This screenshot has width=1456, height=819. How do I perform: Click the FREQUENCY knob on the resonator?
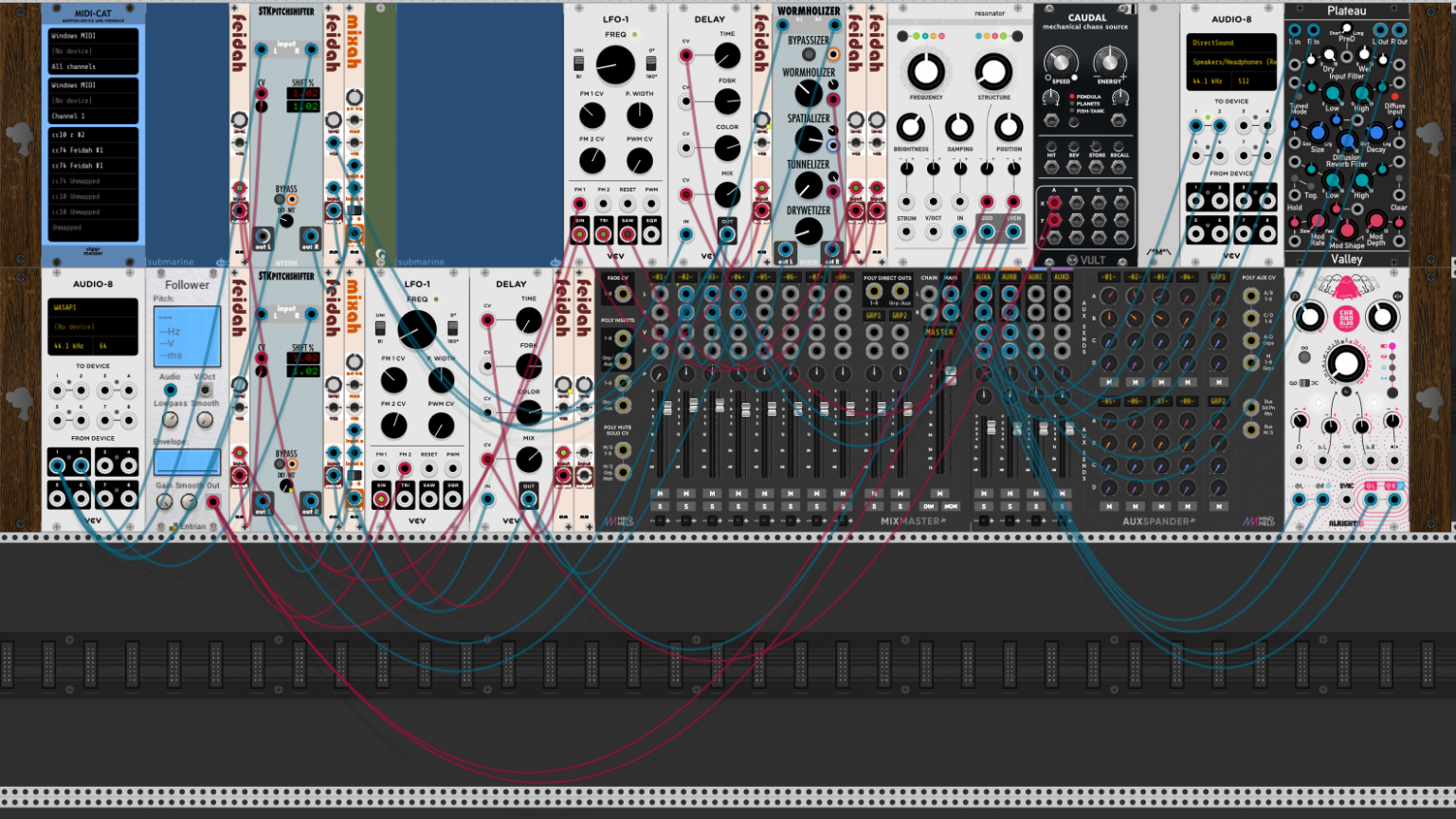[926, 71]
